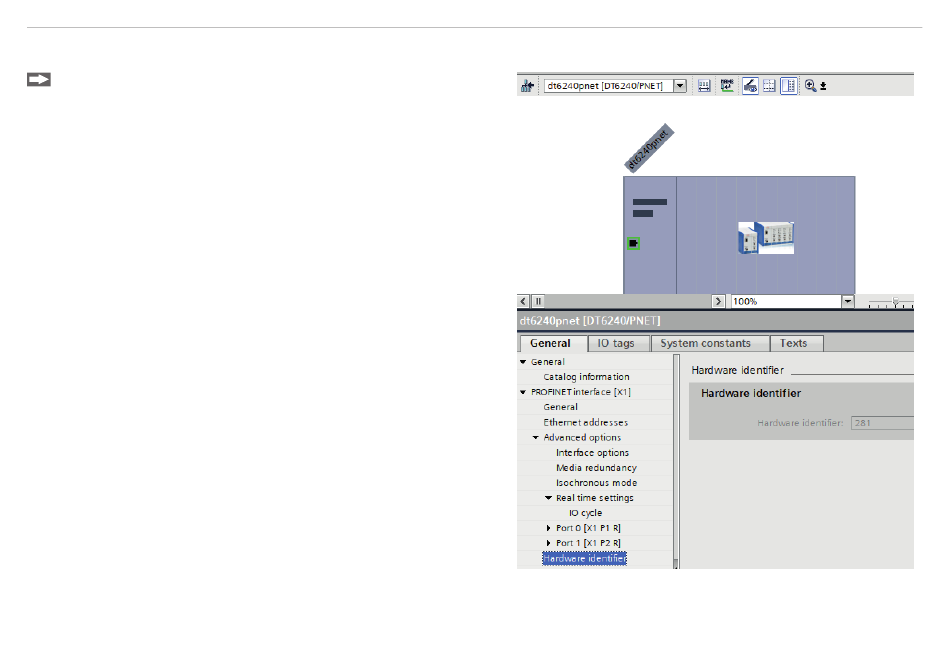This screenshot has width=950, height=657.
Task: Toggle the highlighted split view icon
Action: click(788, 86)
